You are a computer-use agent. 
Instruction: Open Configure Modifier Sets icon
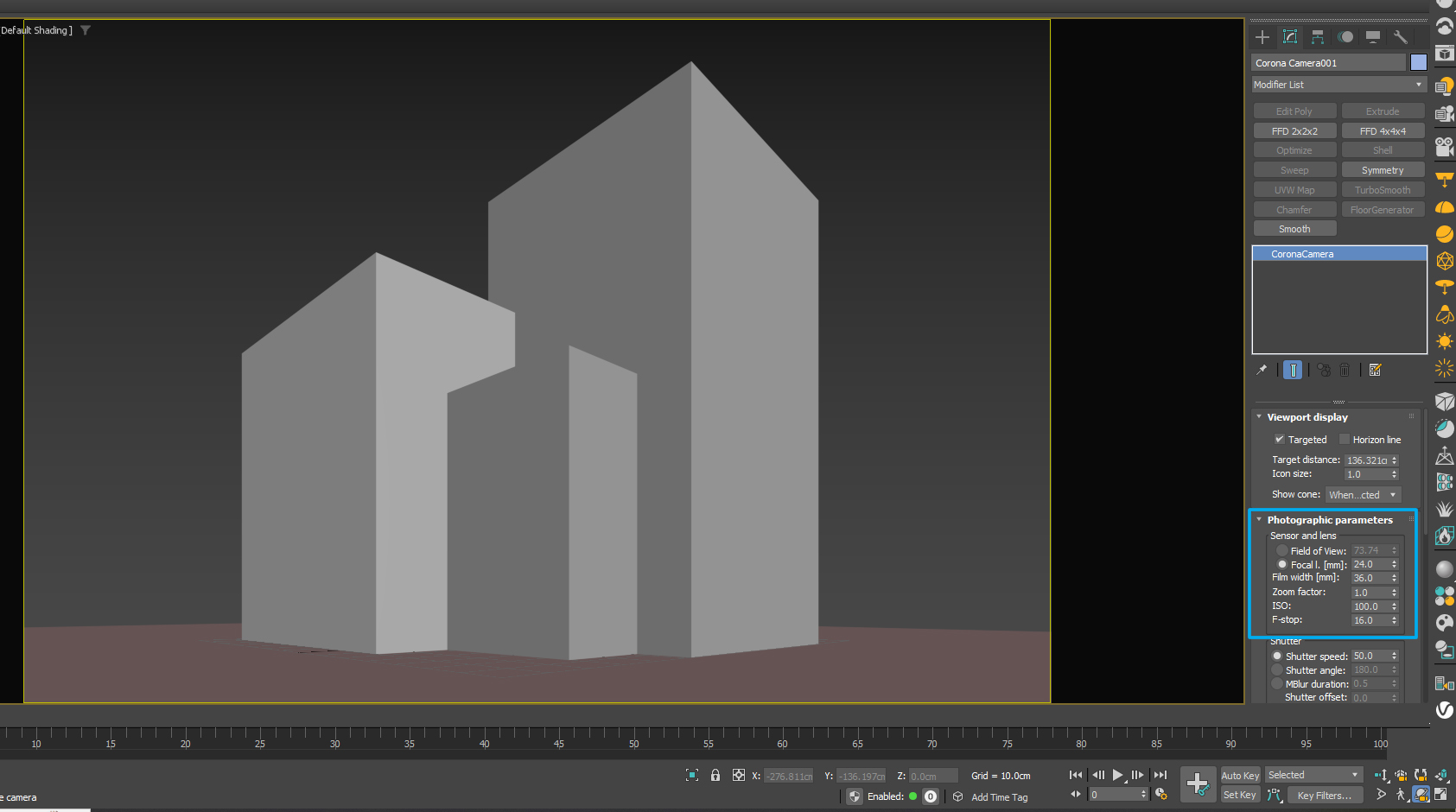1375,370
